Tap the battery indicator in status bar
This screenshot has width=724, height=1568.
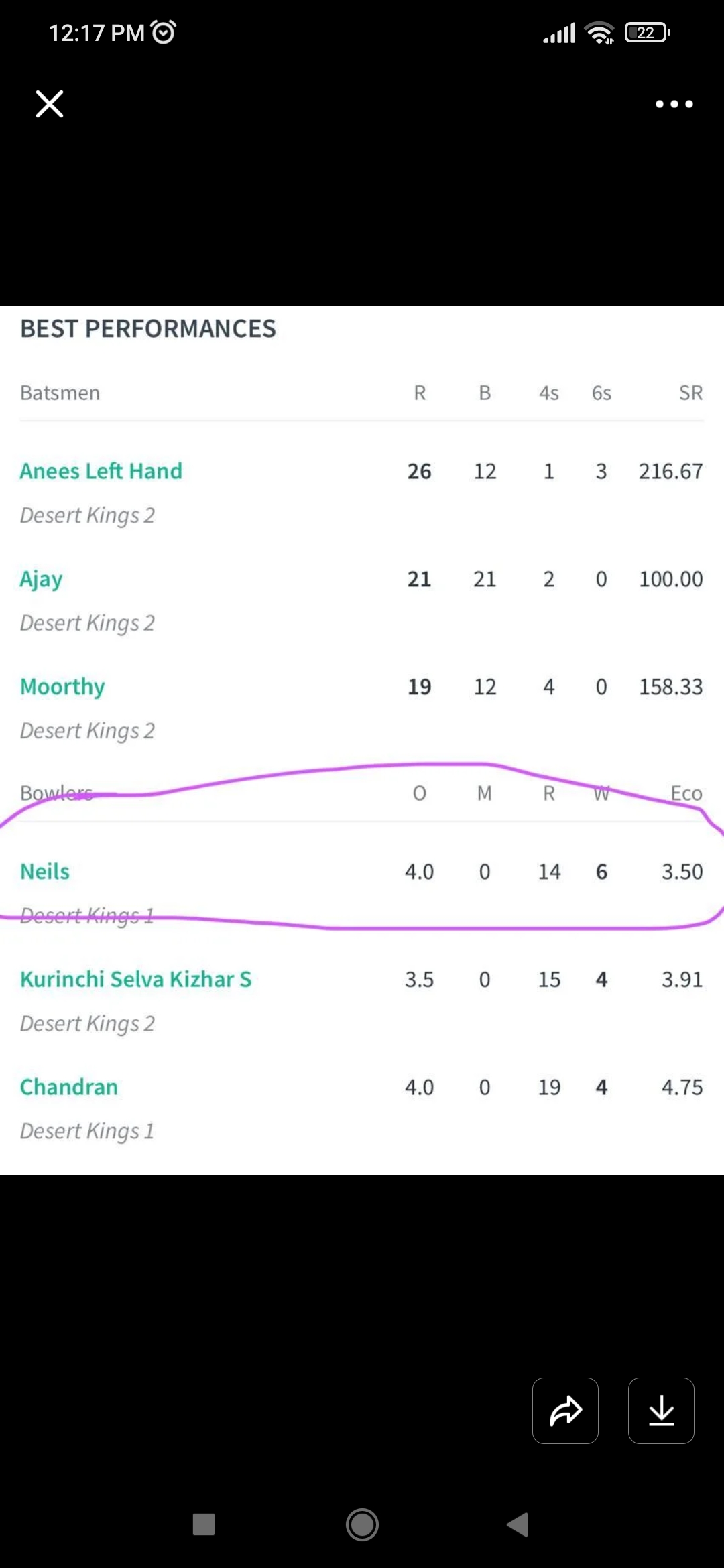pyautogui.click(x=648, y=32)
